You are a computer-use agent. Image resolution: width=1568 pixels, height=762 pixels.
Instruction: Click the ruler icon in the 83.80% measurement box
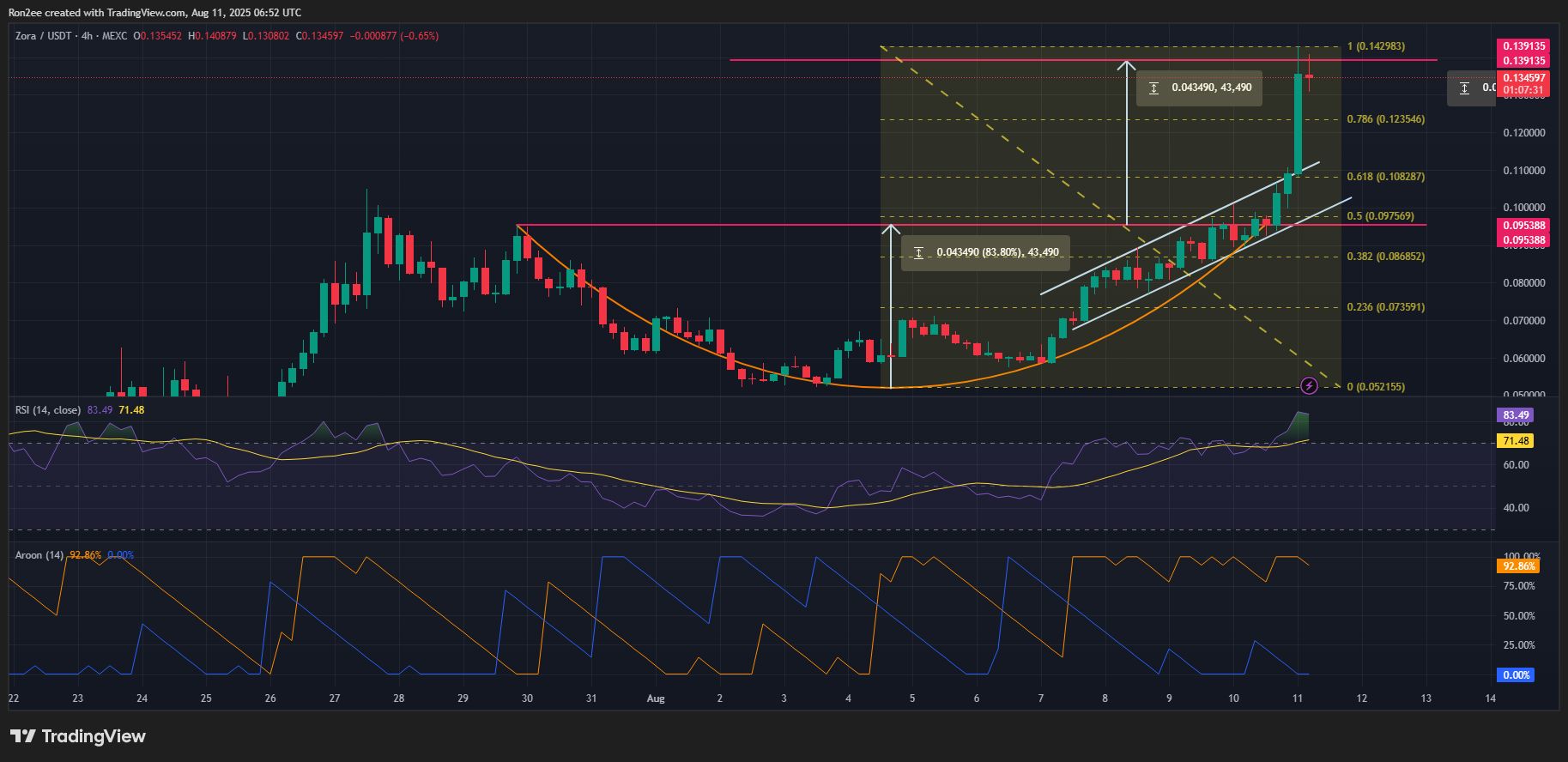919,253
